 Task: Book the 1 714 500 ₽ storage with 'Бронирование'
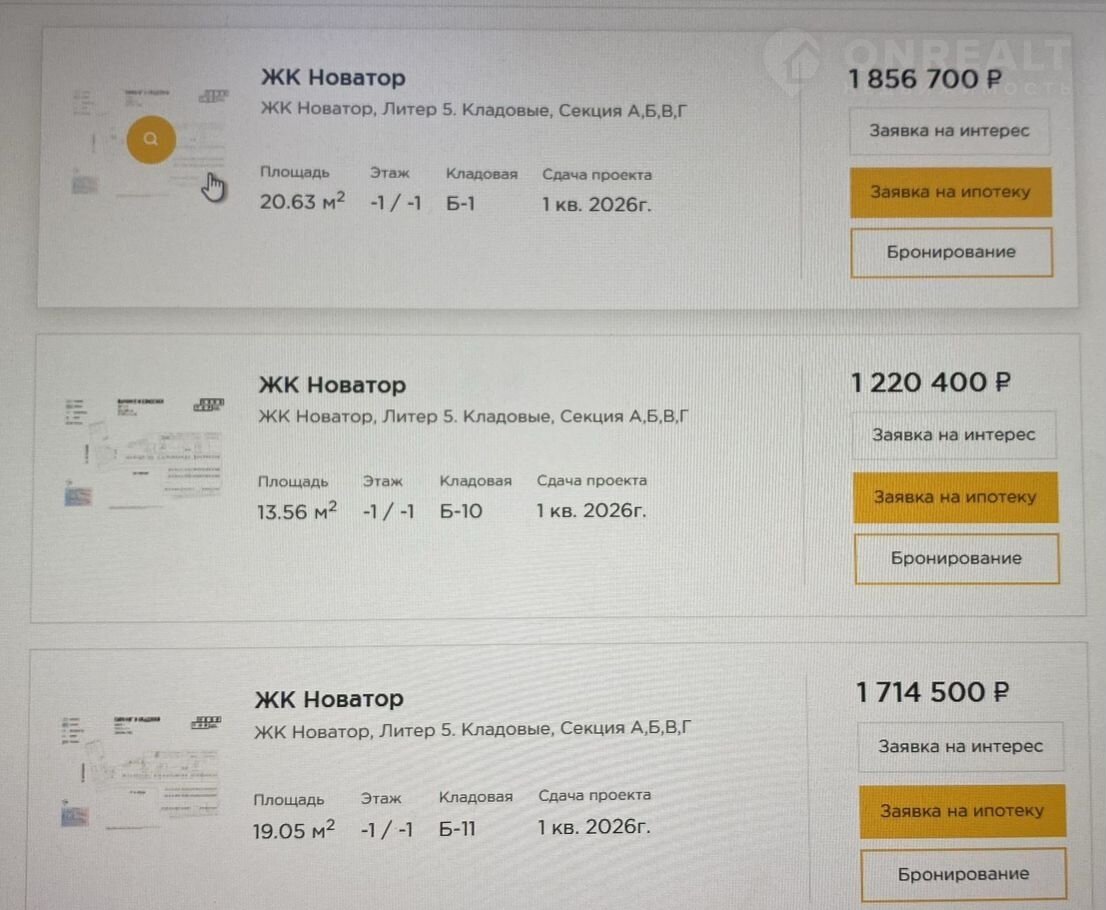tap(963, 874)
